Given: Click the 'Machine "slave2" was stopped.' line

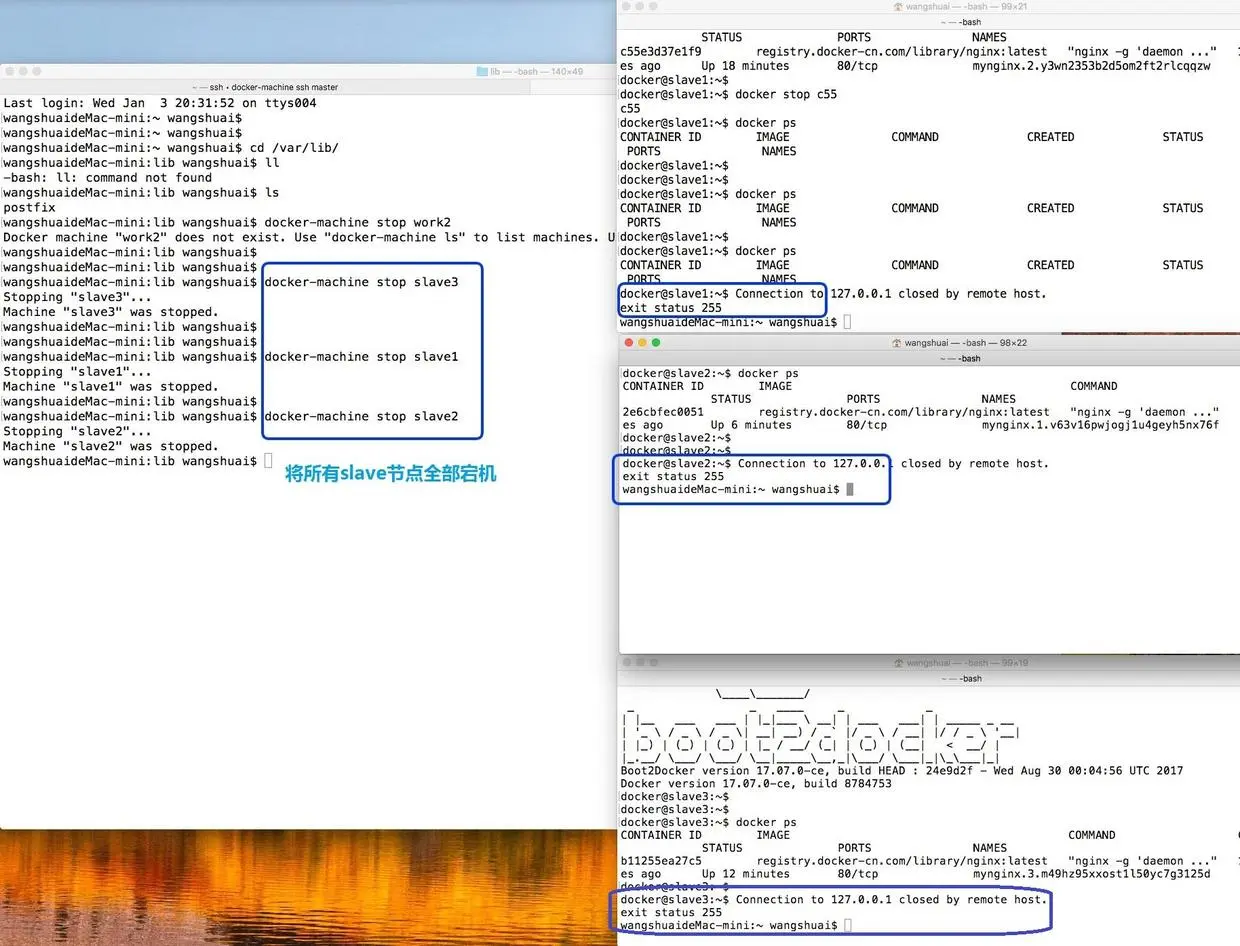Looking at the screenshot, I should click(110, 446).
